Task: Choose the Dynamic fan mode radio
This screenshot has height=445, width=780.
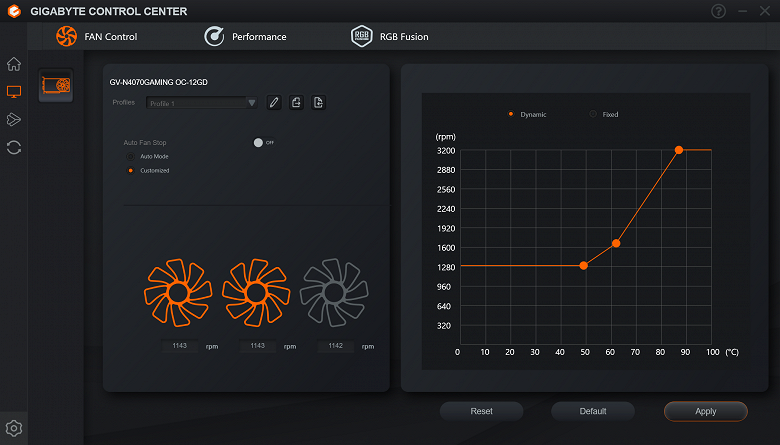Action: tap(510, 114)
